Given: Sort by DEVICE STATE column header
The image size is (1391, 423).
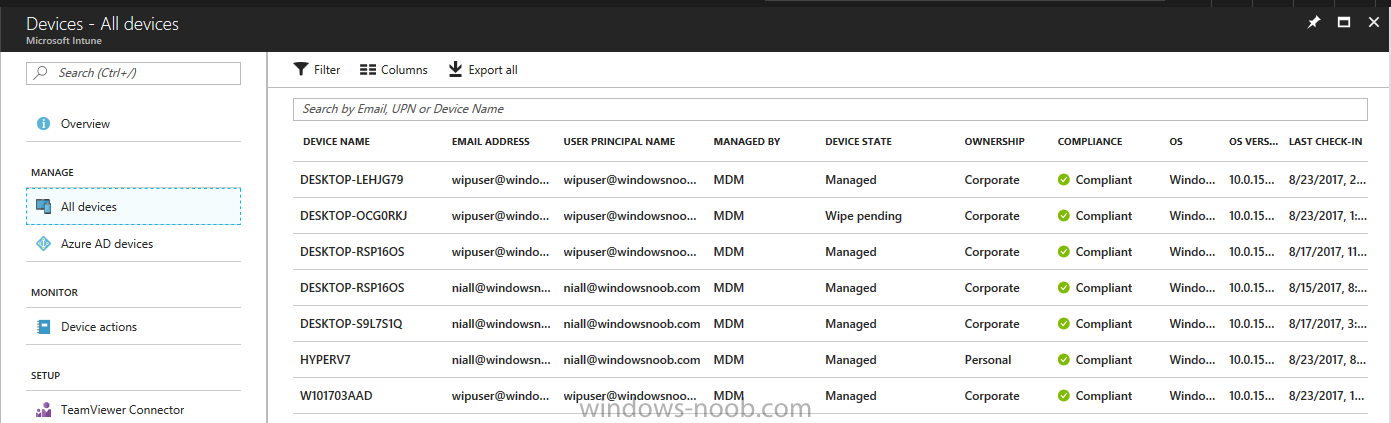Looking at the screenshot, I should point(858,142).
